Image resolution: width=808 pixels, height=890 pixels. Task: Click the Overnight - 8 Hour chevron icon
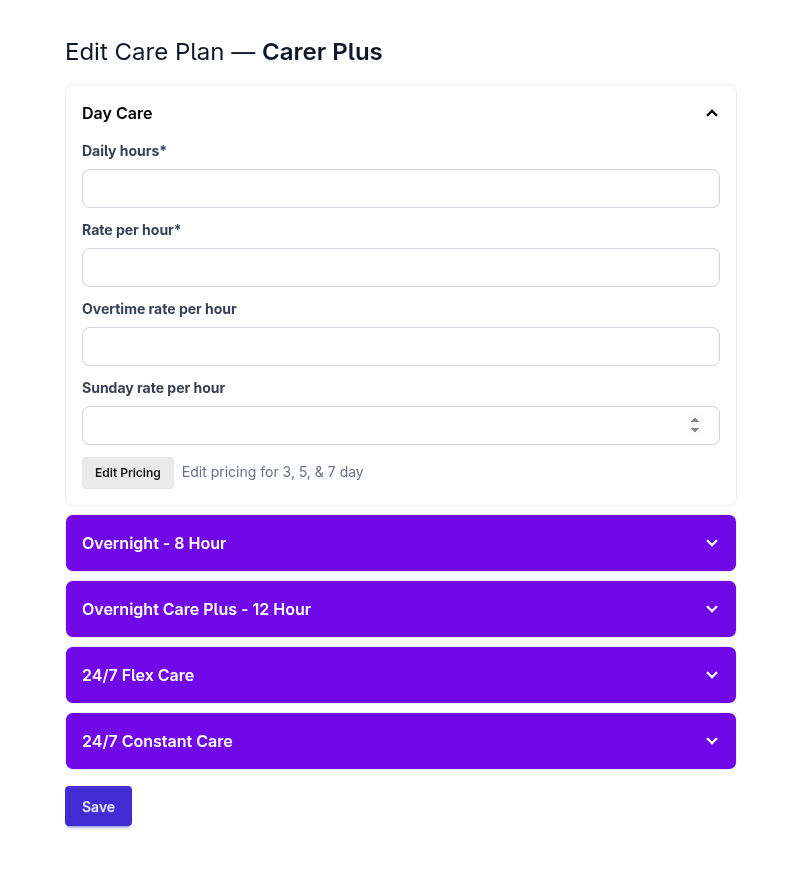point(712,543)
